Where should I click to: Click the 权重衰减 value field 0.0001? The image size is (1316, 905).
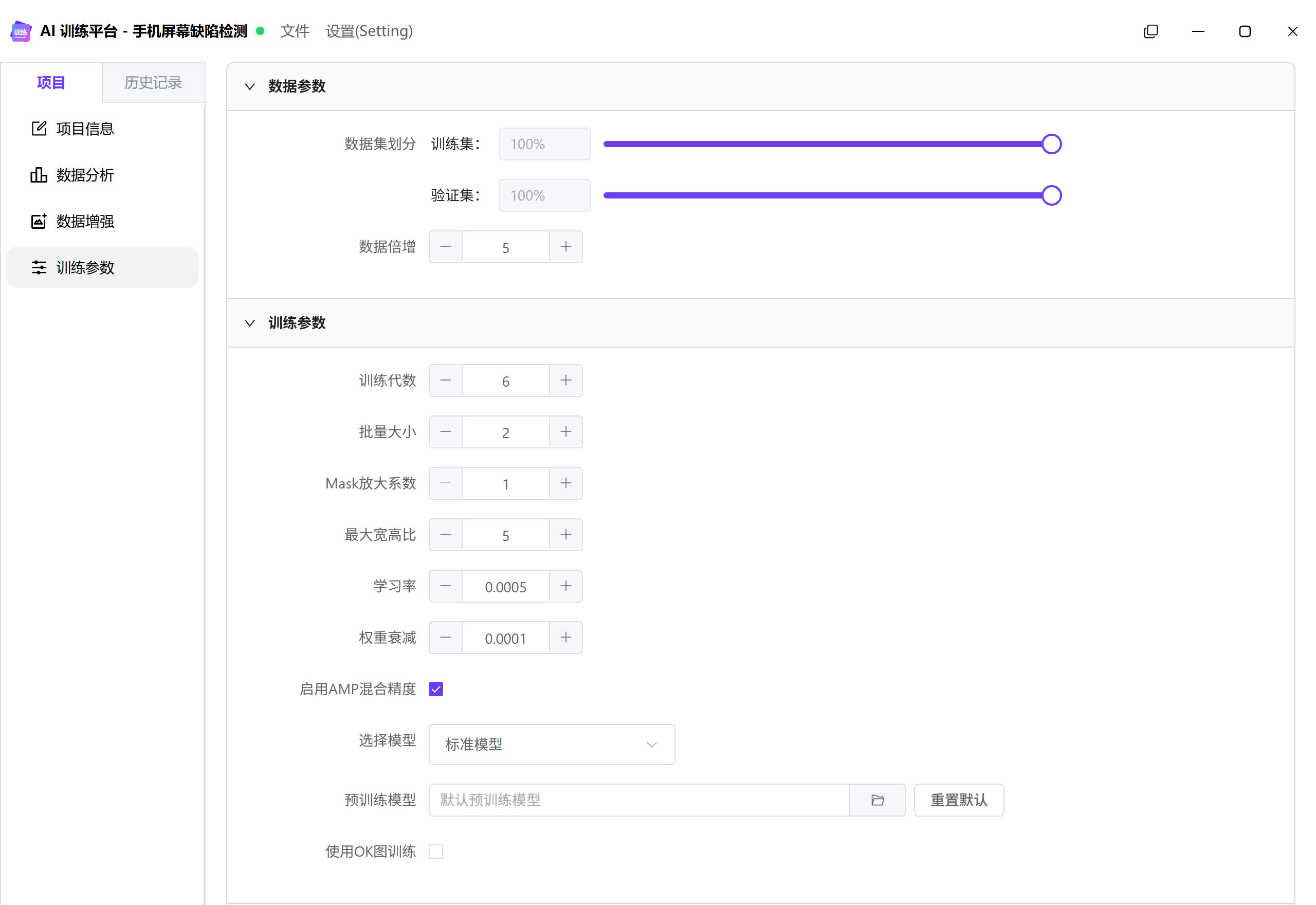505,637
